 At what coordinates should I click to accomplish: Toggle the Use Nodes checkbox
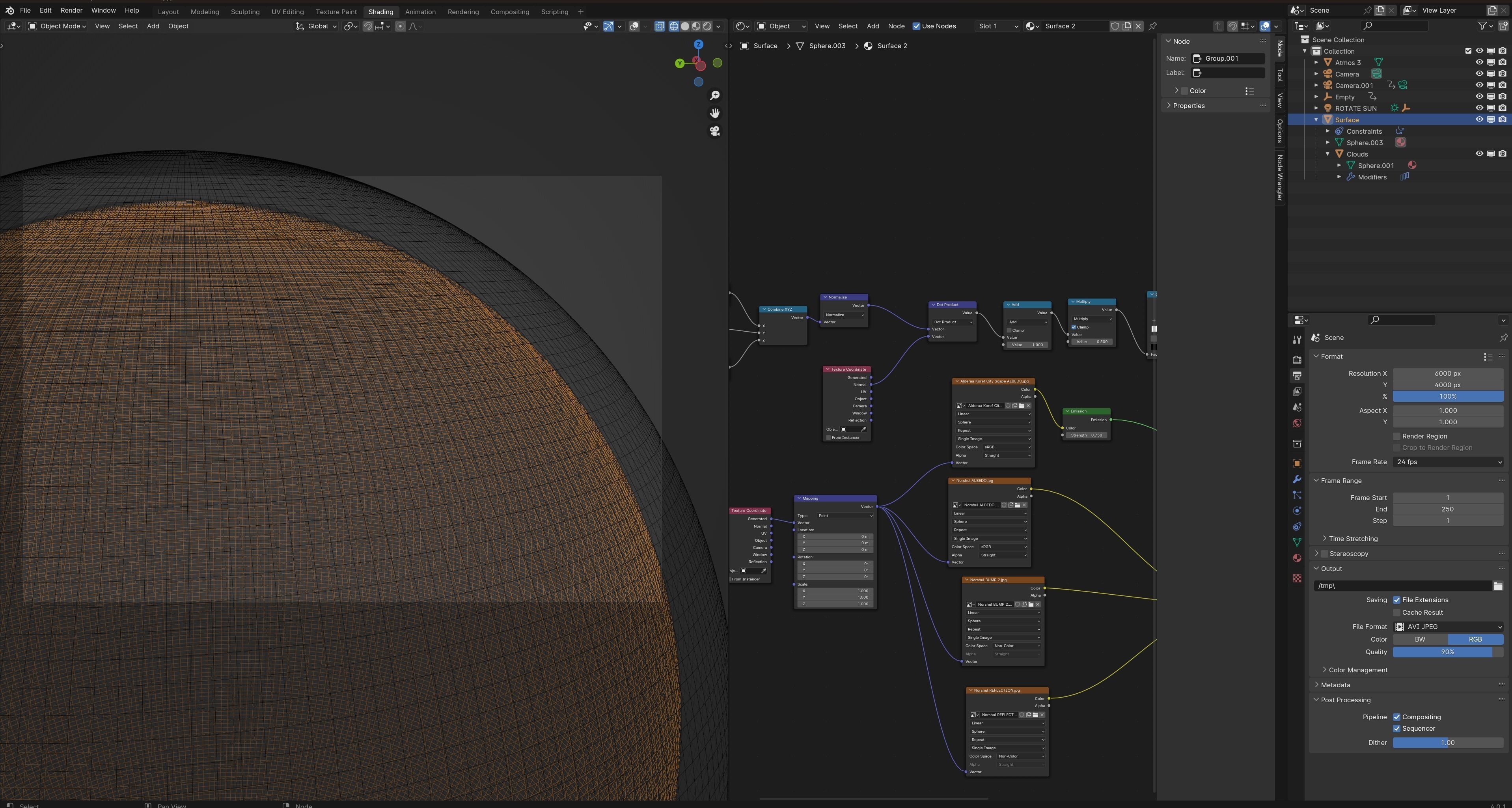point(916,26)
